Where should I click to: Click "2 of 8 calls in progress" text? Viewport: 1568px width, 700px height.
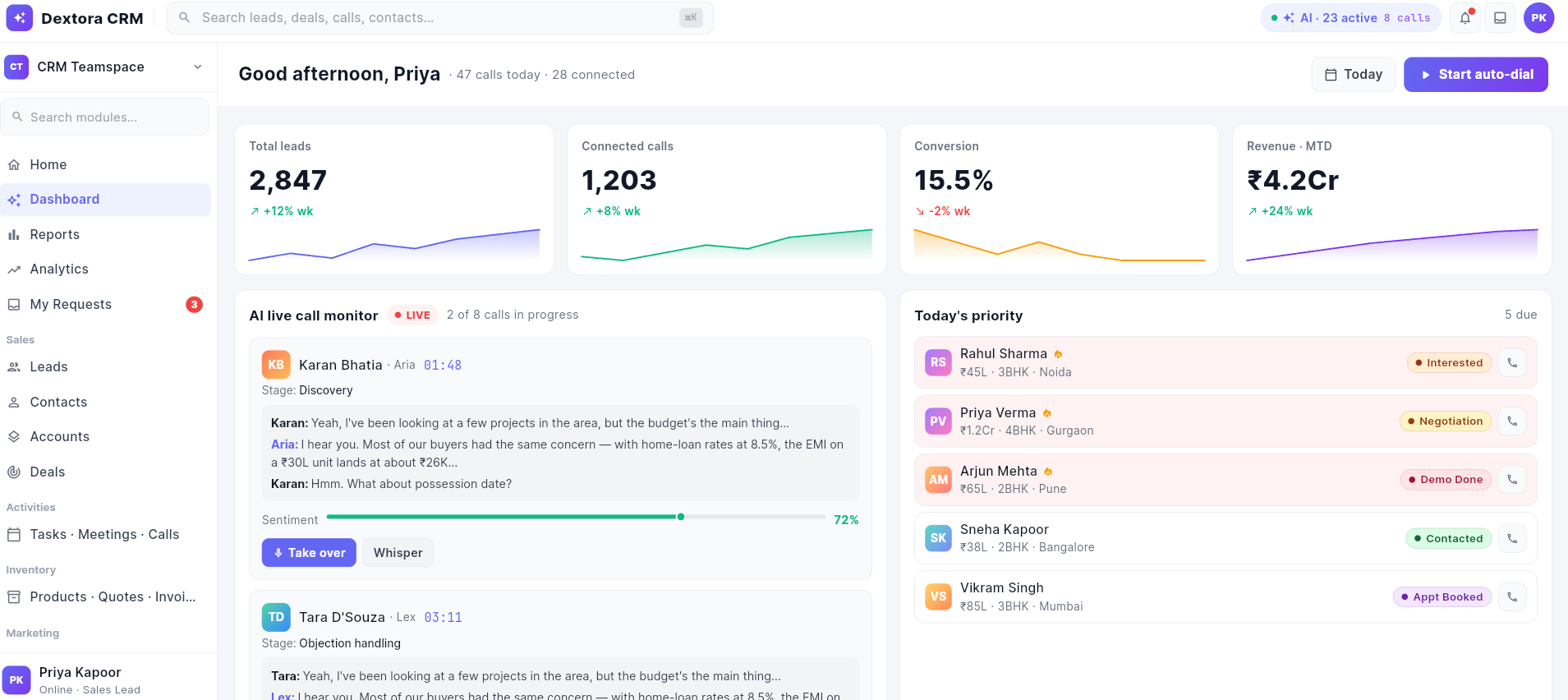coord(513,315)
